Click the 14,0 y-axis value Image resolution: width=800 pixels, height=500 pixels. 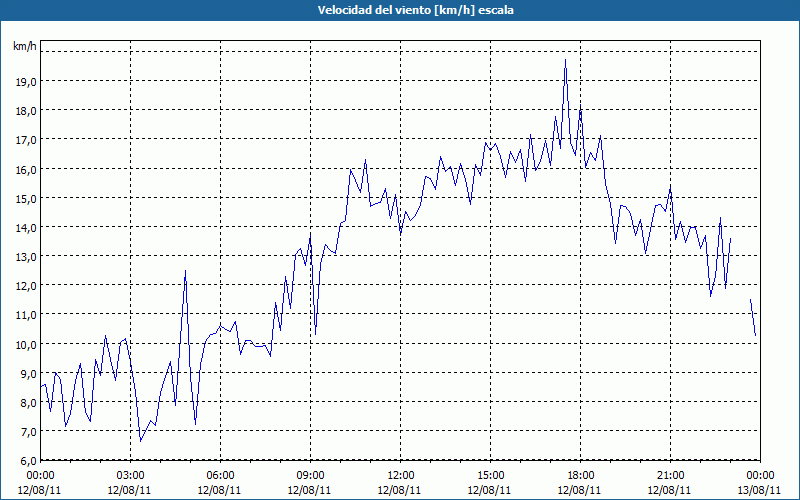25,227
